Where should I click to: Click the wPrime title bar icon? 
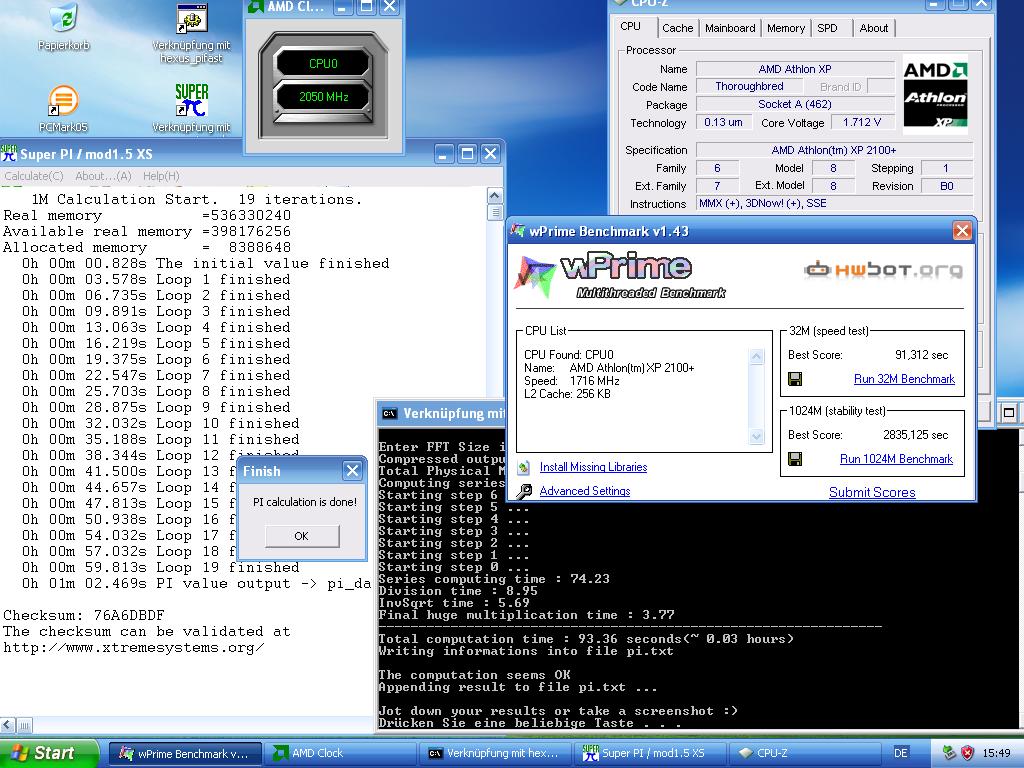point(518,231)
